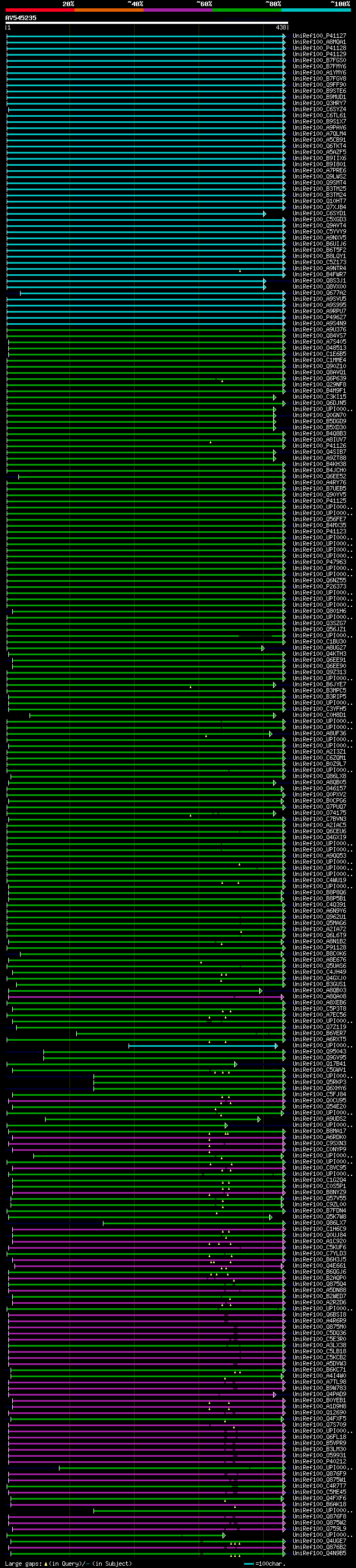Image resolution: width=356 pixels, height=1568 pixels.
Task: Select hit label UniRef100_Q677A2
Action: click(x=319, y=293)
